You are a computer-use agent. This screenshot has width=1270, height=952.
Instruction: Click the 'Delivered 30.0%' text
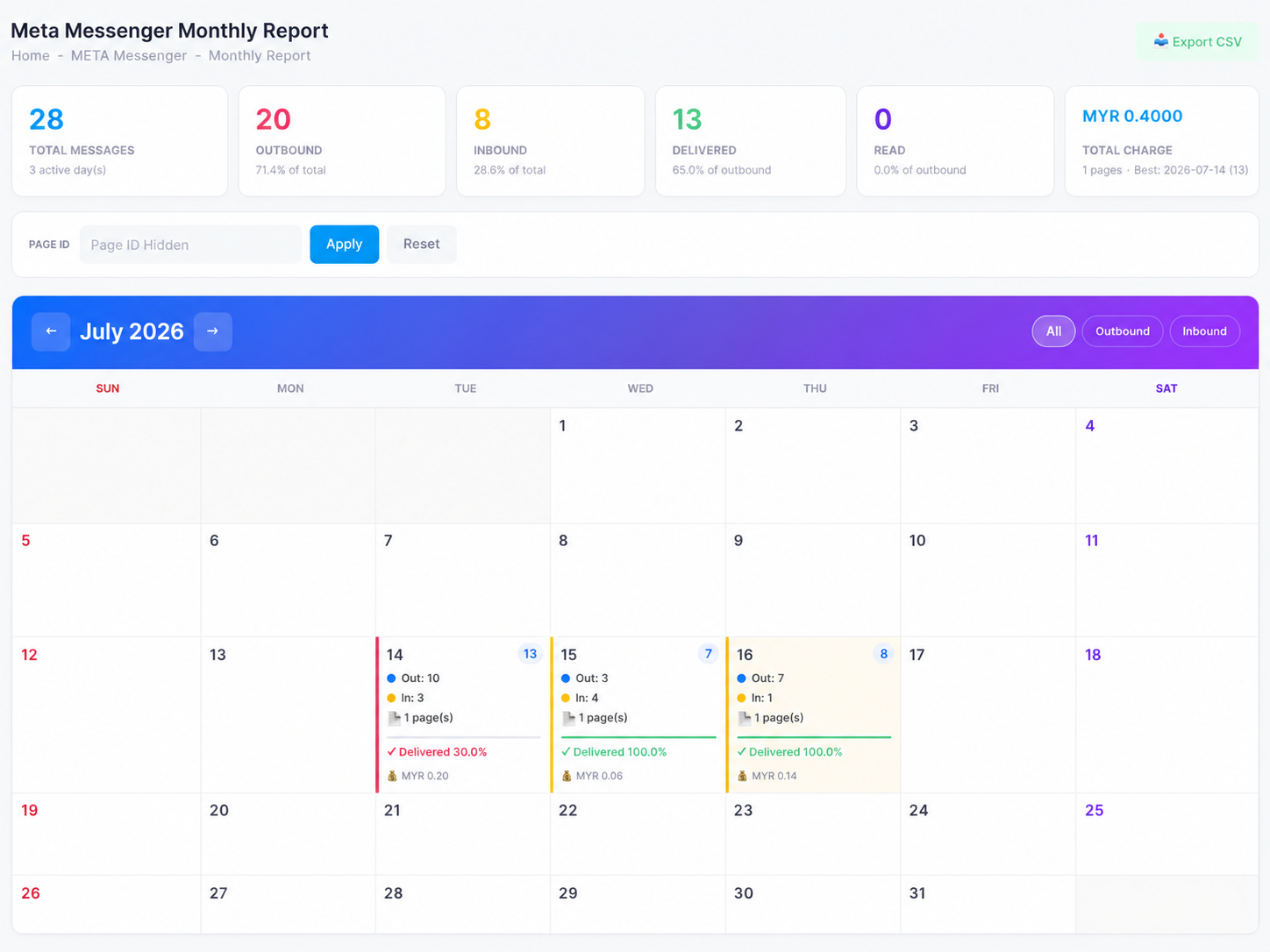(x=443, y=752)
